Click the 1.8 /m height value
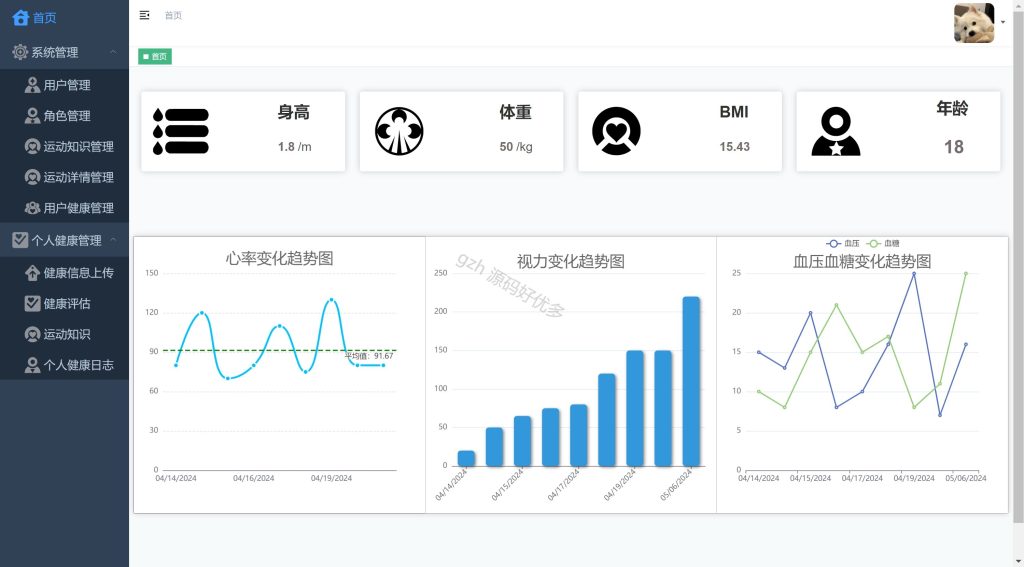 [x=295, y=147]
